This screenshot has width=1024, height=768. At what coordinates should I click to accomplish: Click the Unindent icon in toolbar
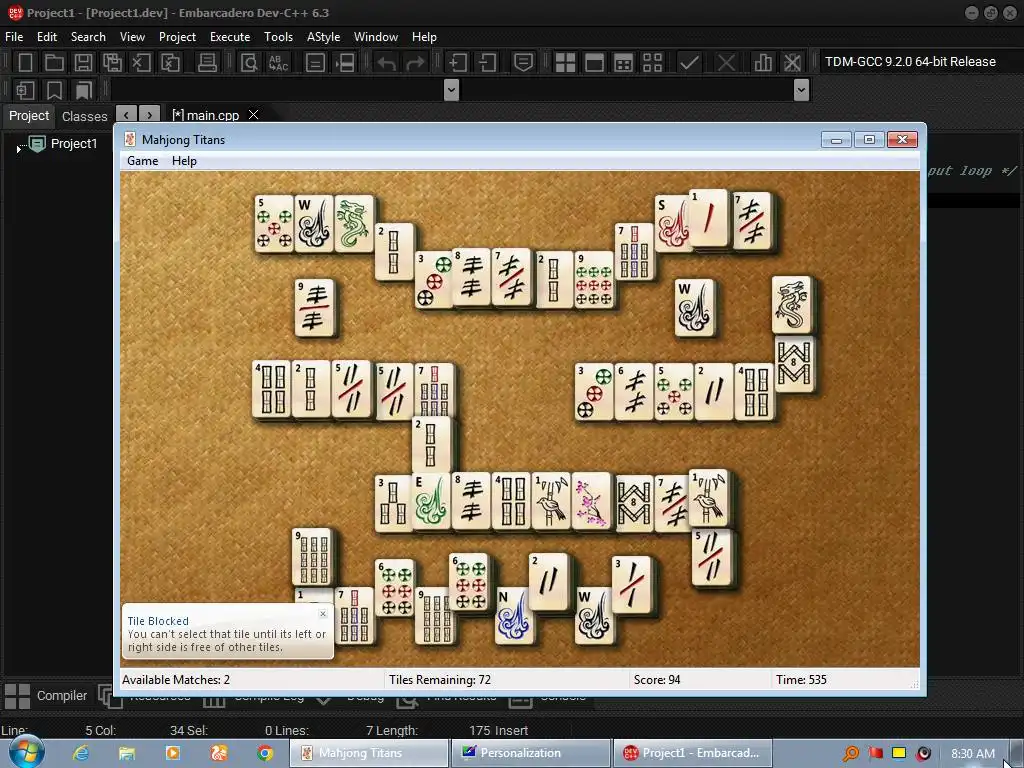[487, 63]
